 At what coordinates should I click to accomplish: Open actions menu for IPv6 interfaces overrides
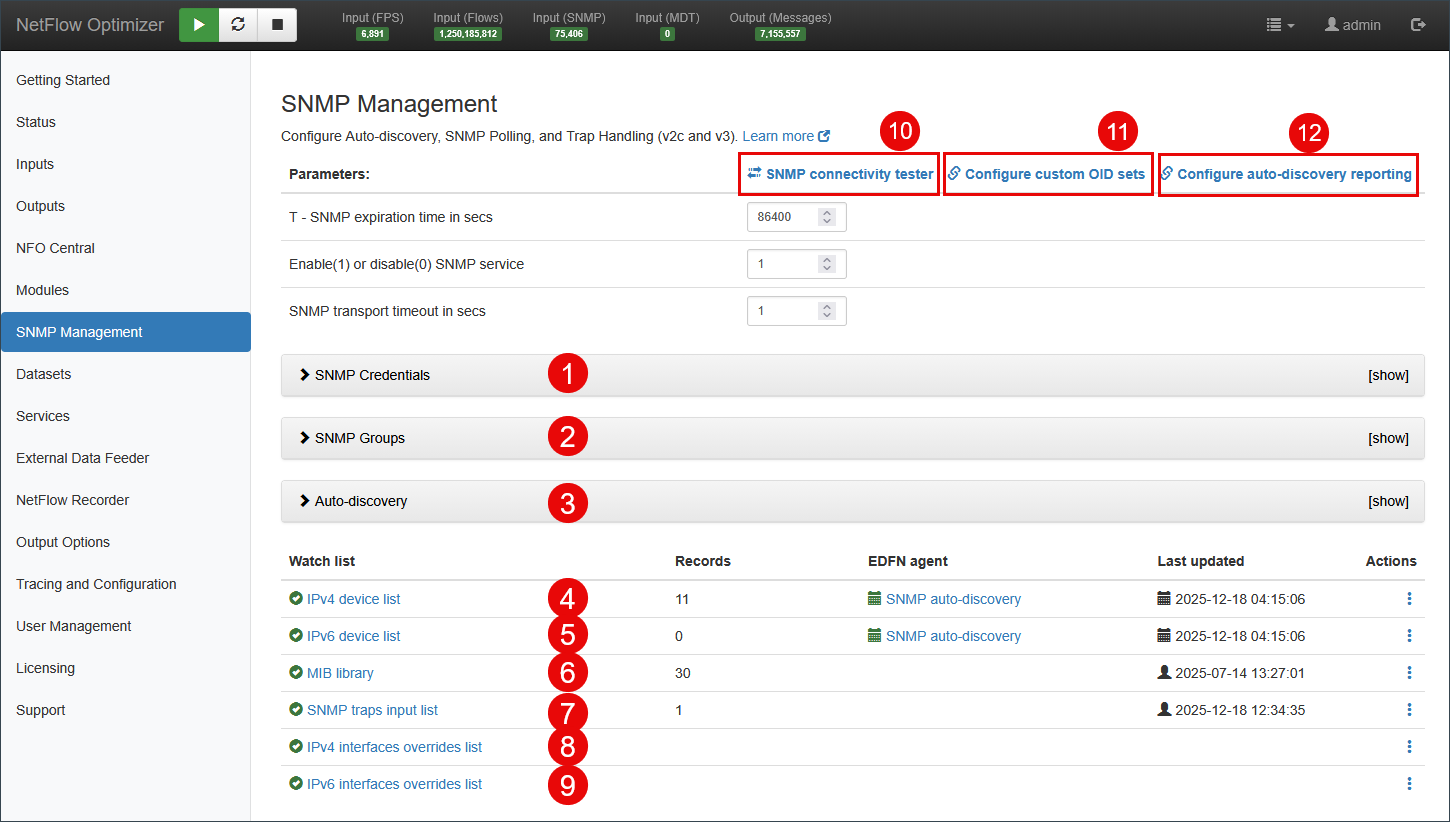coord(1409,784)
